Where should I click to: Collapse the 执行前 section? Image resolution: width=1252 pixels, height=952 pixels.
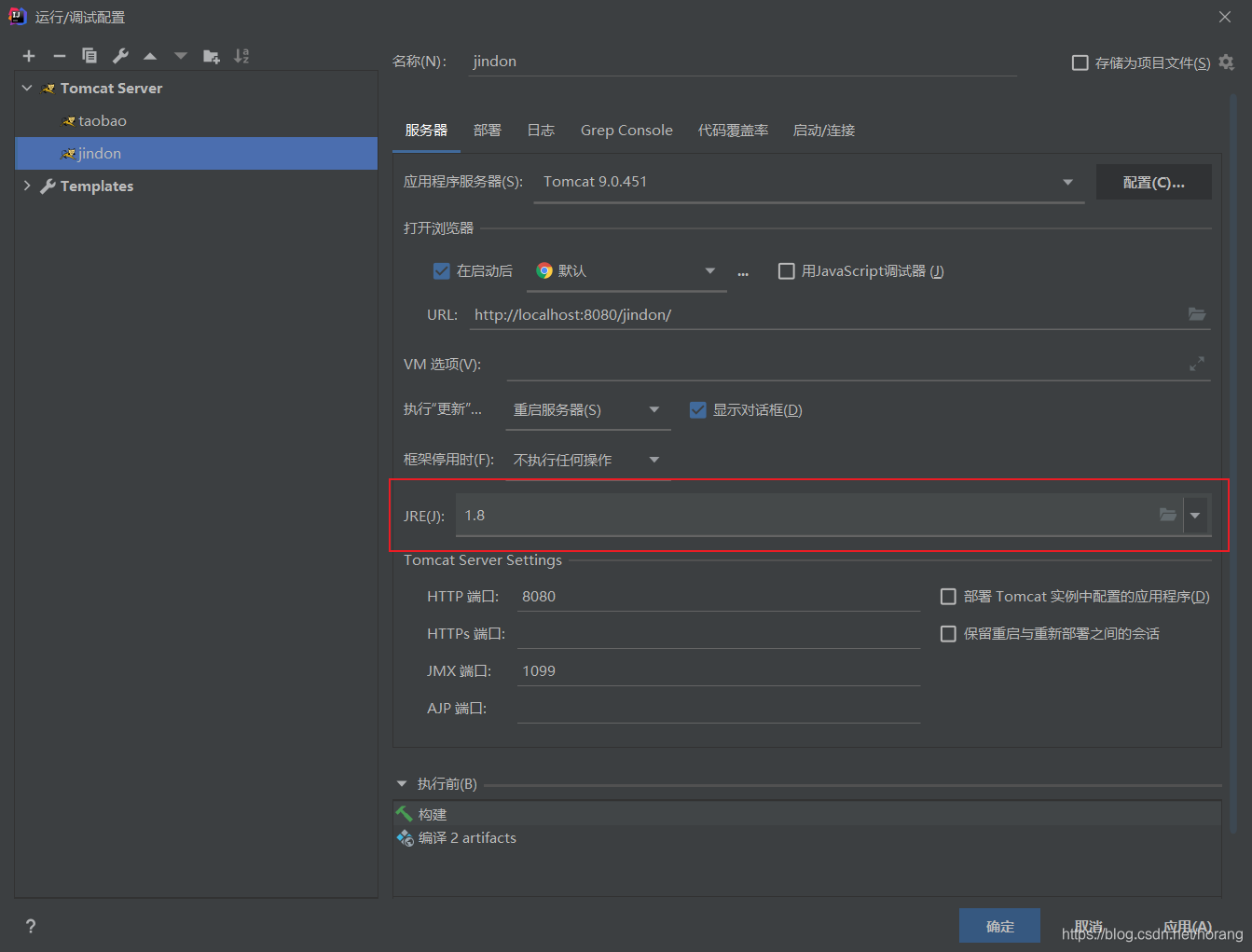402,784
